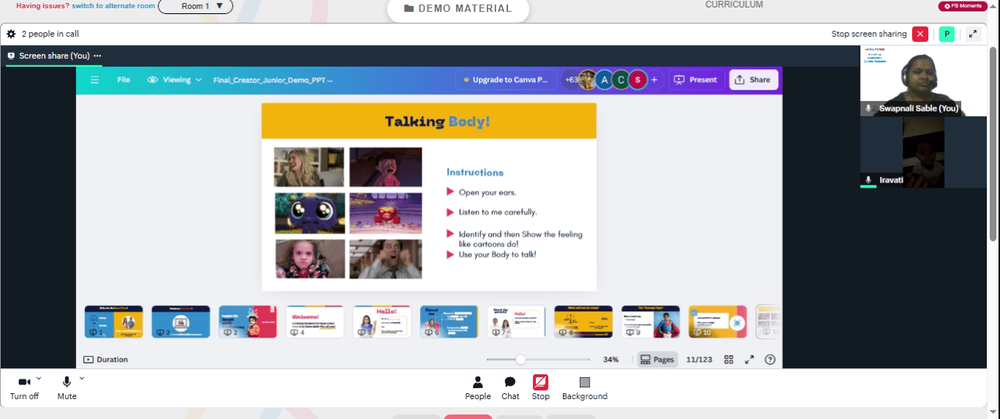Open the File menu in Canva

point(124,80)
